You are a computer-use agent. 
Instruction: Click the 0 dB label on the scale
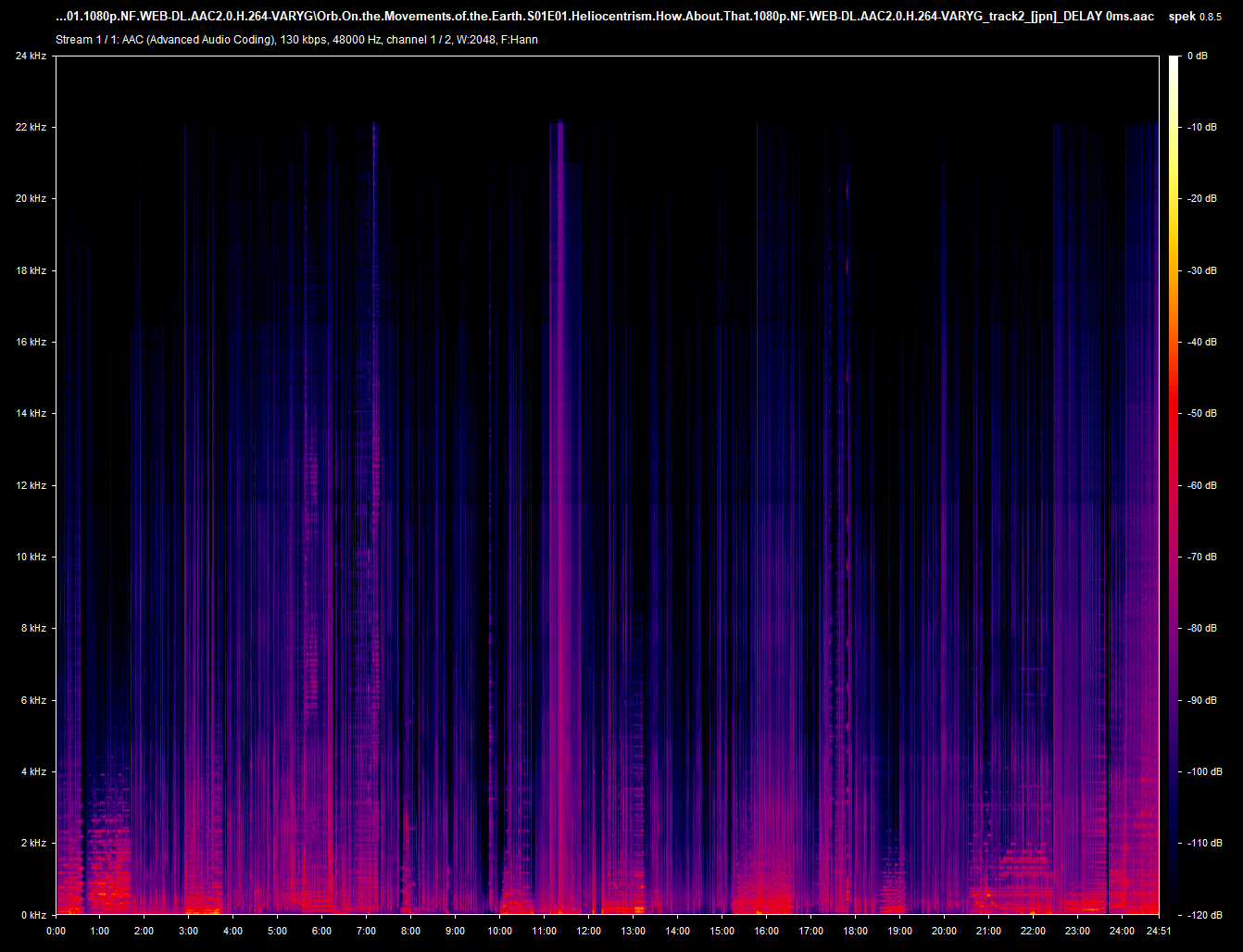tap(1199, 56)
